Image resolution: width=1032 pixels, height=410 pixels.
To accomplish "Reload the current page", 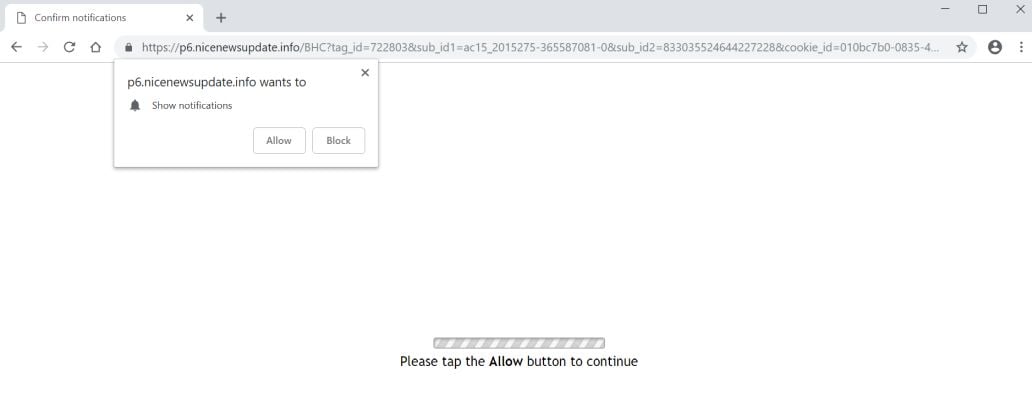I will coord(69,47).
